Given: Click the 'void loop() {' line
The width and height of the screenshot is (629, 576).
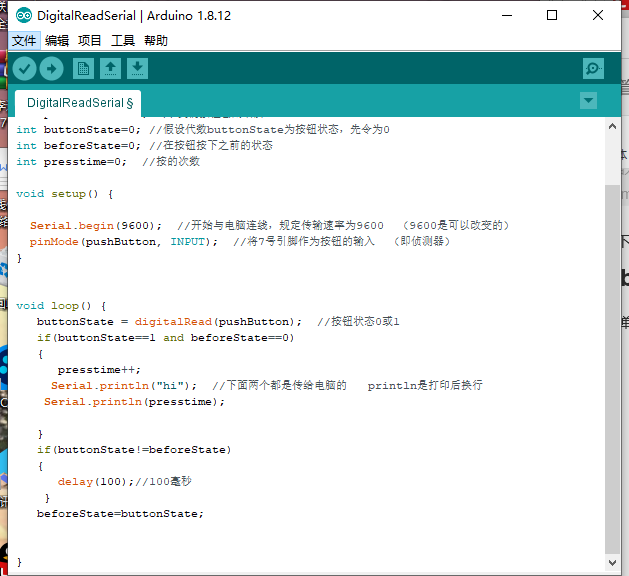Looking at the screenshot, I should [61, 306].
